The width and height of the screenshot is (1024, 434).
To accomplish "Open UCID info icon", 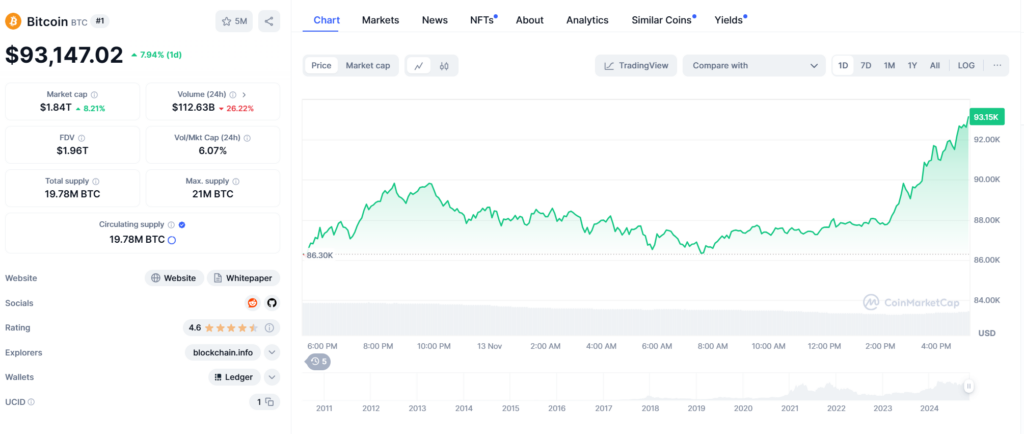I will click(x=31, y=402).
